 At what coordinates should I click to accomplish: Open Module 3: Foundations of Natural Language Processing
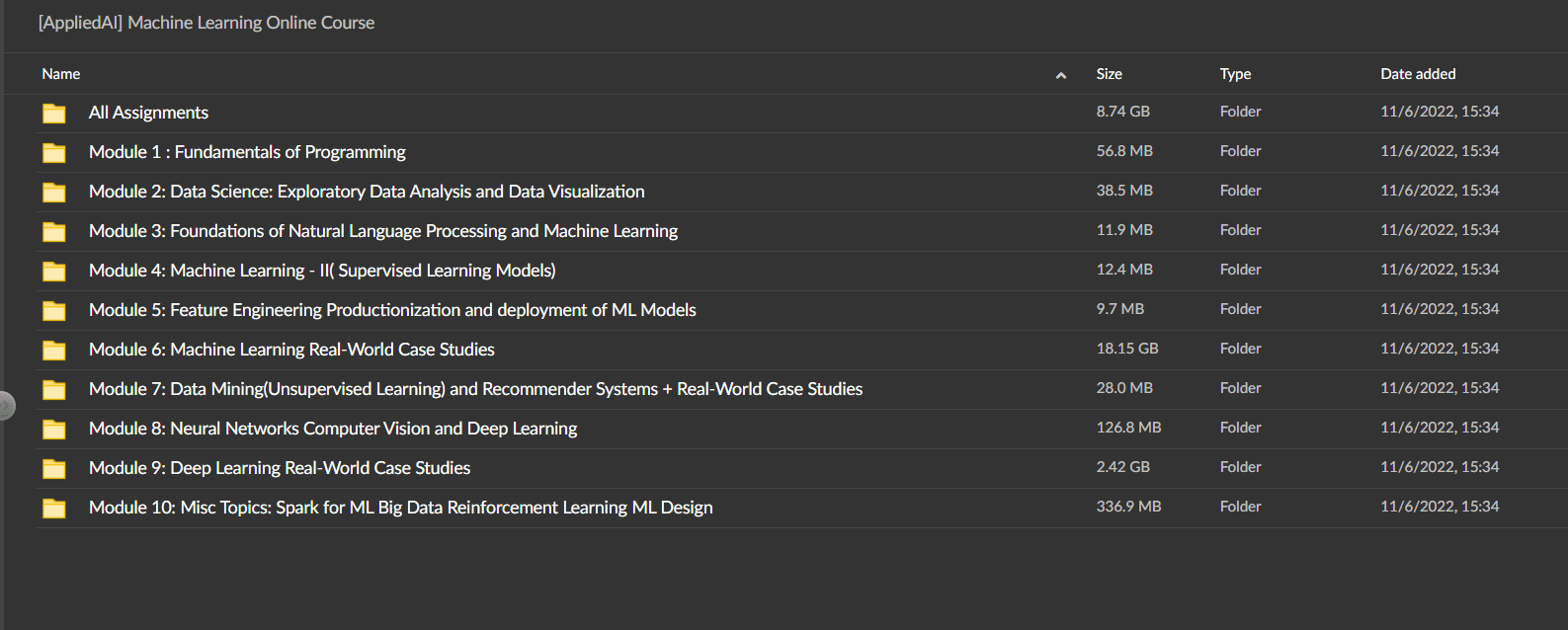coord(383,231)
